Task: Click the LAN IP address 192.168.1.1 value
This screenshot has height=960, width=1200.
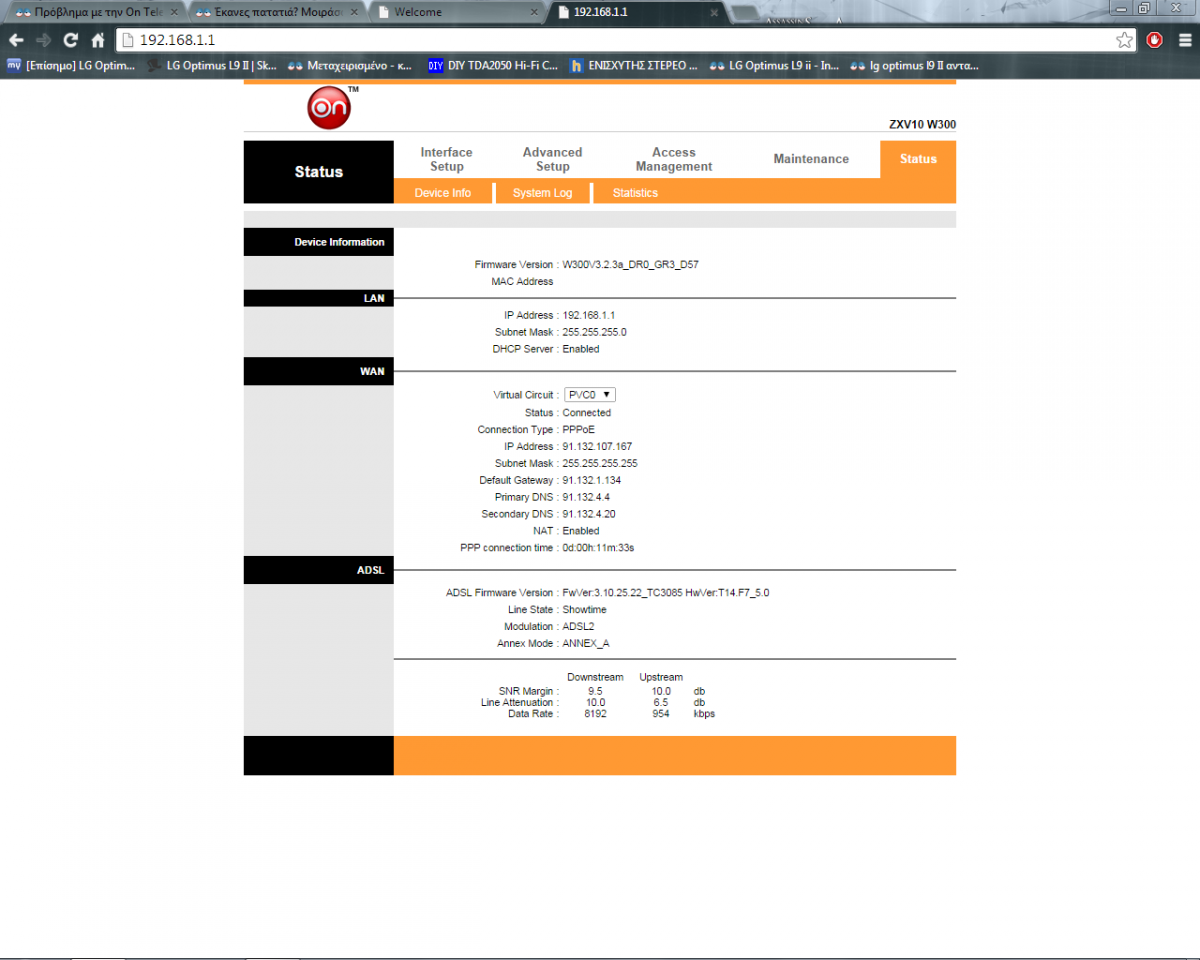Action: pyautogui.click(x=588, y=315)
